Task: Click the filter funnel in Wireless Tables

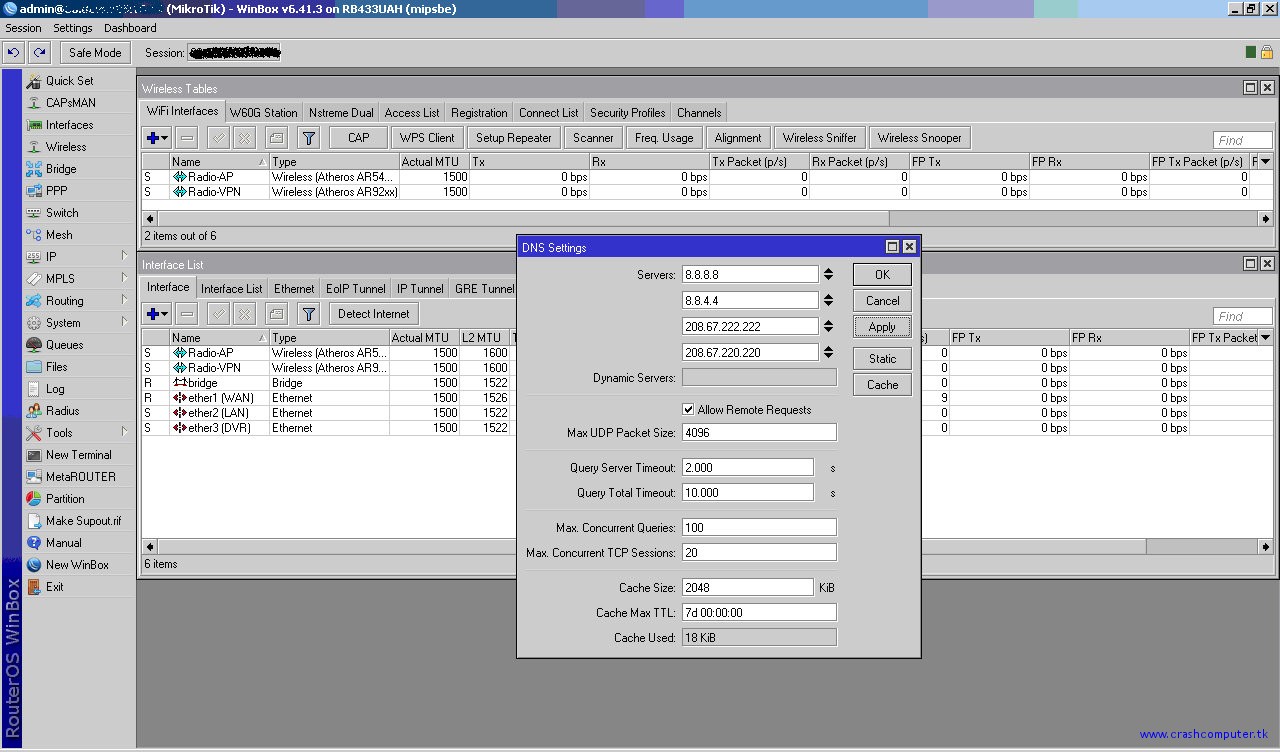Action: click(x=309, y=138)
